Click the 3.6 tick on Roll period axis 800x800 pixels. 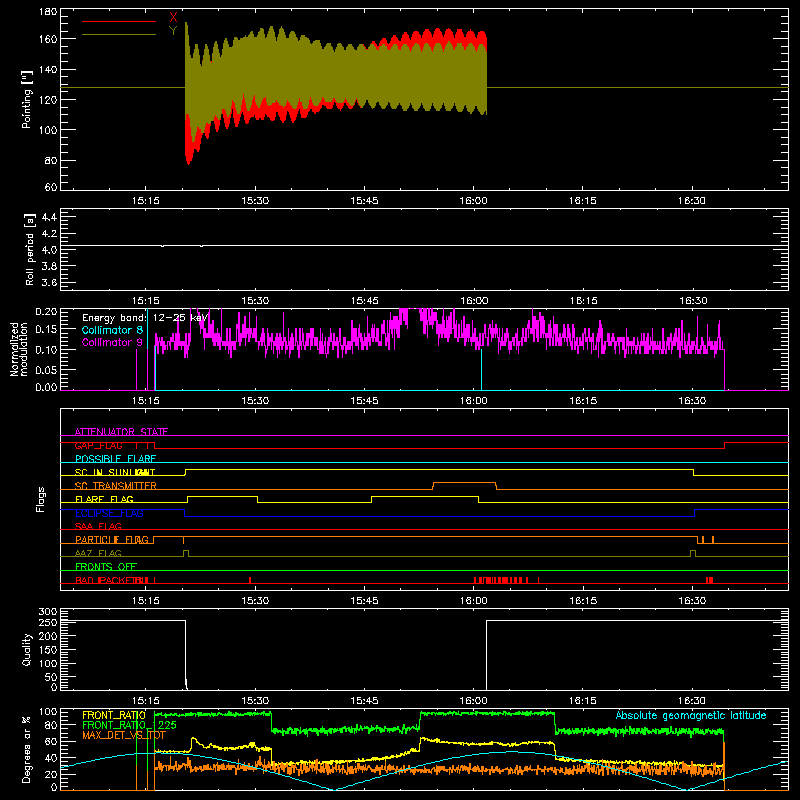click(49, 282)
